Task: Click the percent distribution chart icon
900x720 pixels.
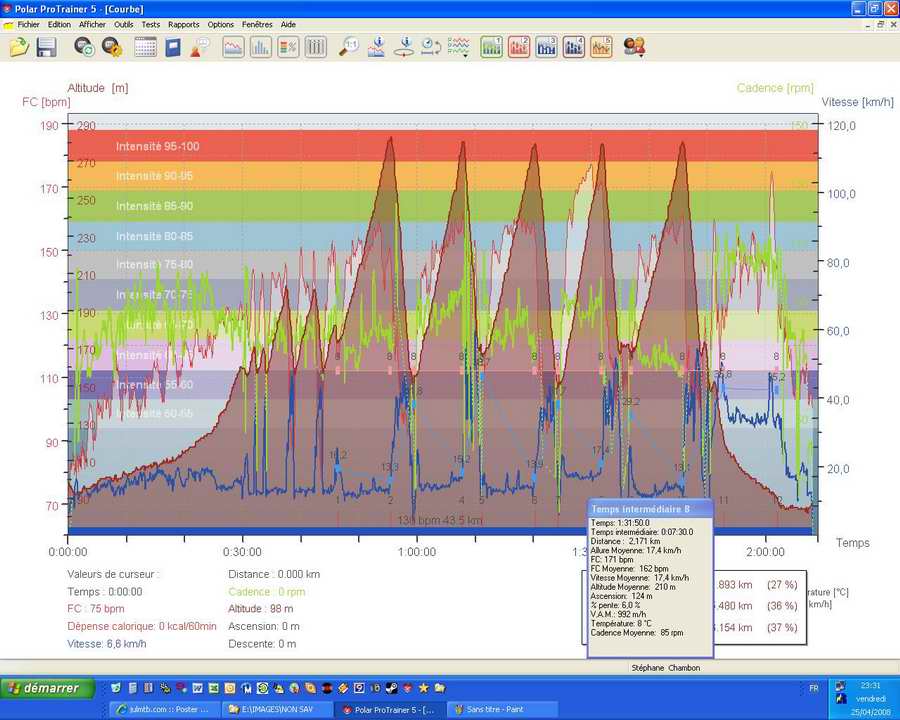Action: click(x=288, y=47)
